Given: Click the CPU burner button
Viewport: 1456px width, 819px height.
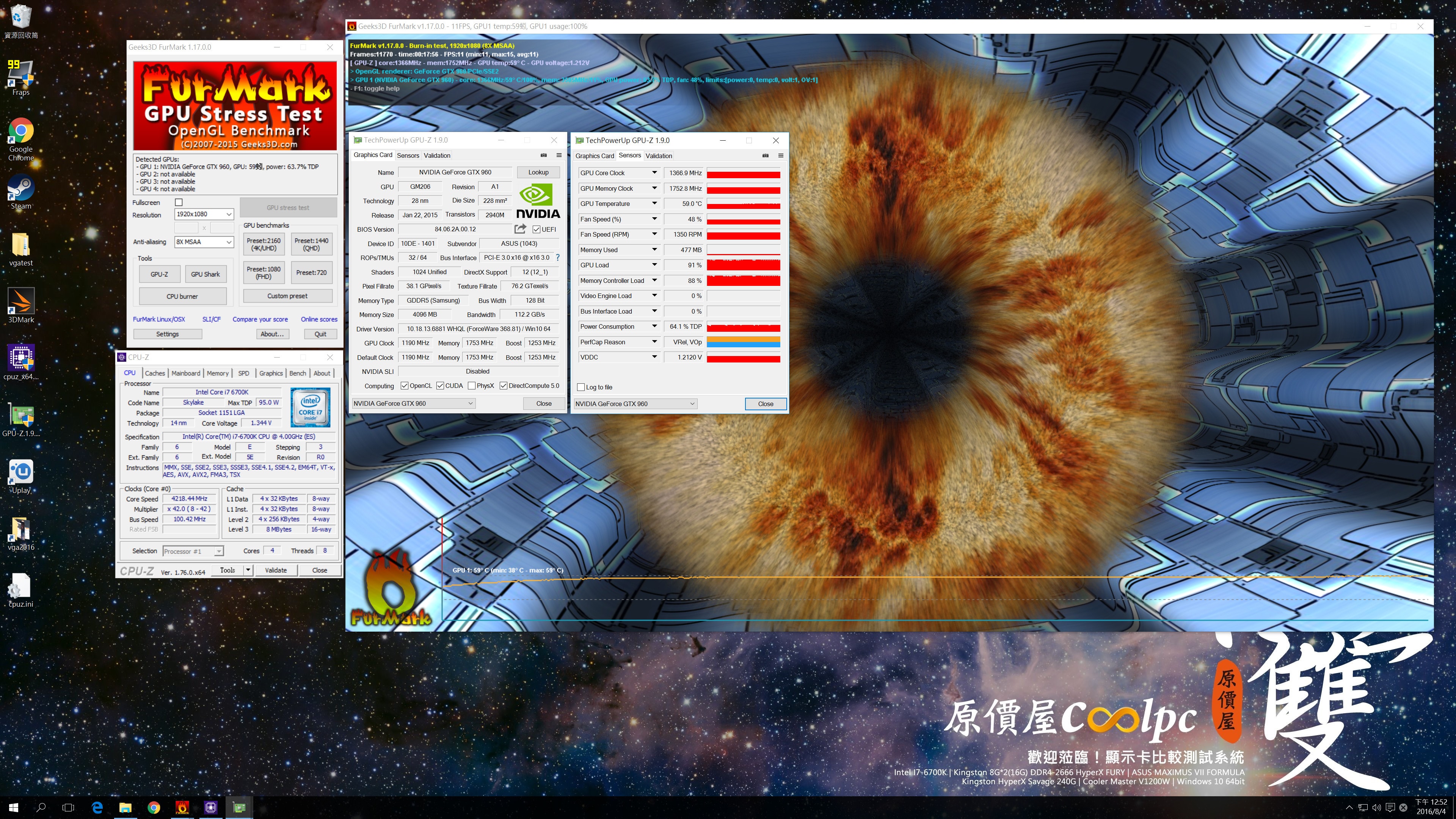Looking at the screenshot, I should 182,296.
